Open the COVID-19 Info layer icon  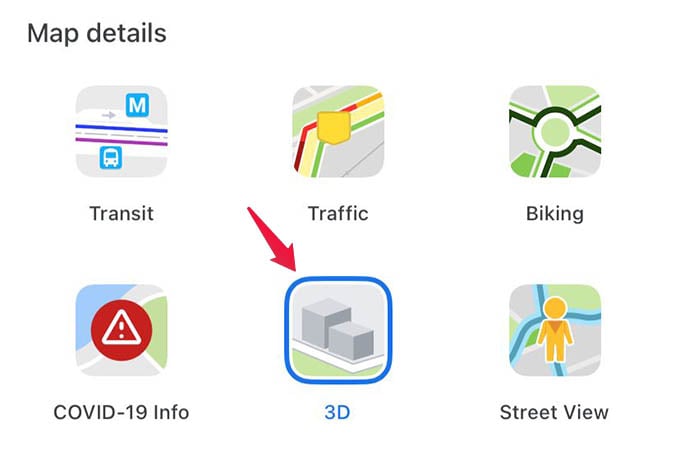coord(121,330)
